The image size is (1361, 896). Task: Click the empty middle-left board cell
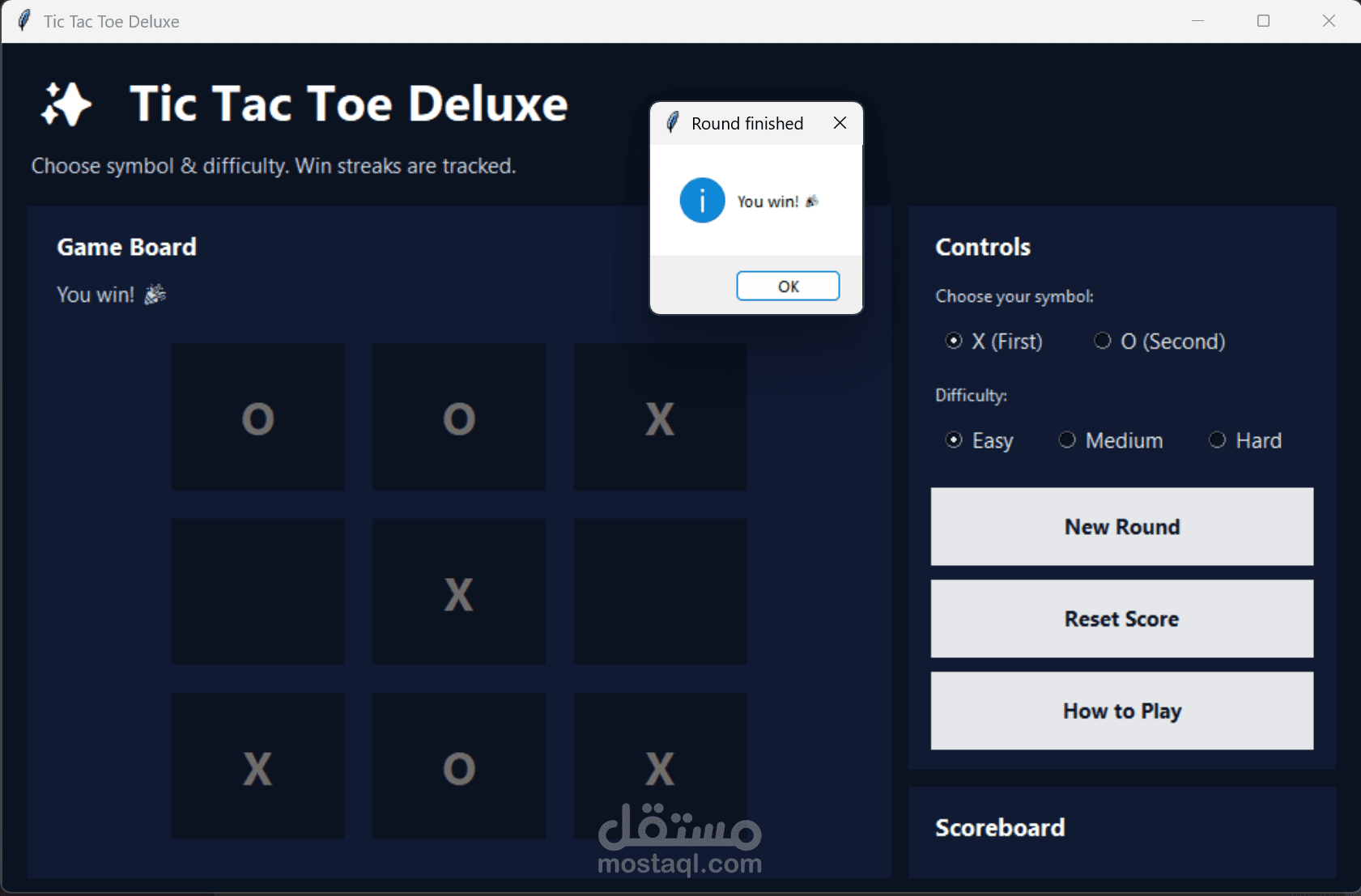257,592
